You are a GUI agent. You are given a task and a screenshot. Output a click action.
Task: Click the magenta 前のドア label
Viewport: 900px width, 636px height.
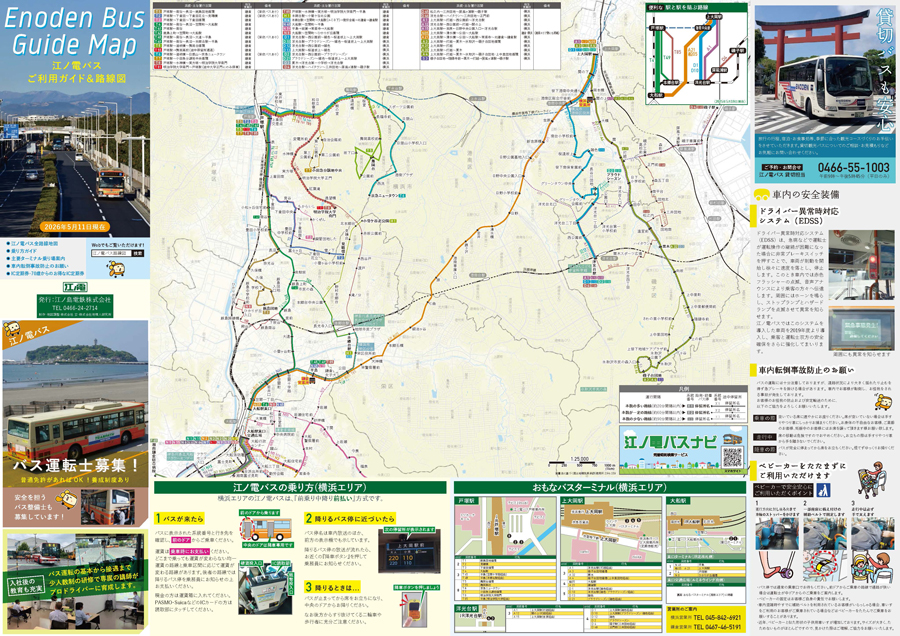coord(180,540)
